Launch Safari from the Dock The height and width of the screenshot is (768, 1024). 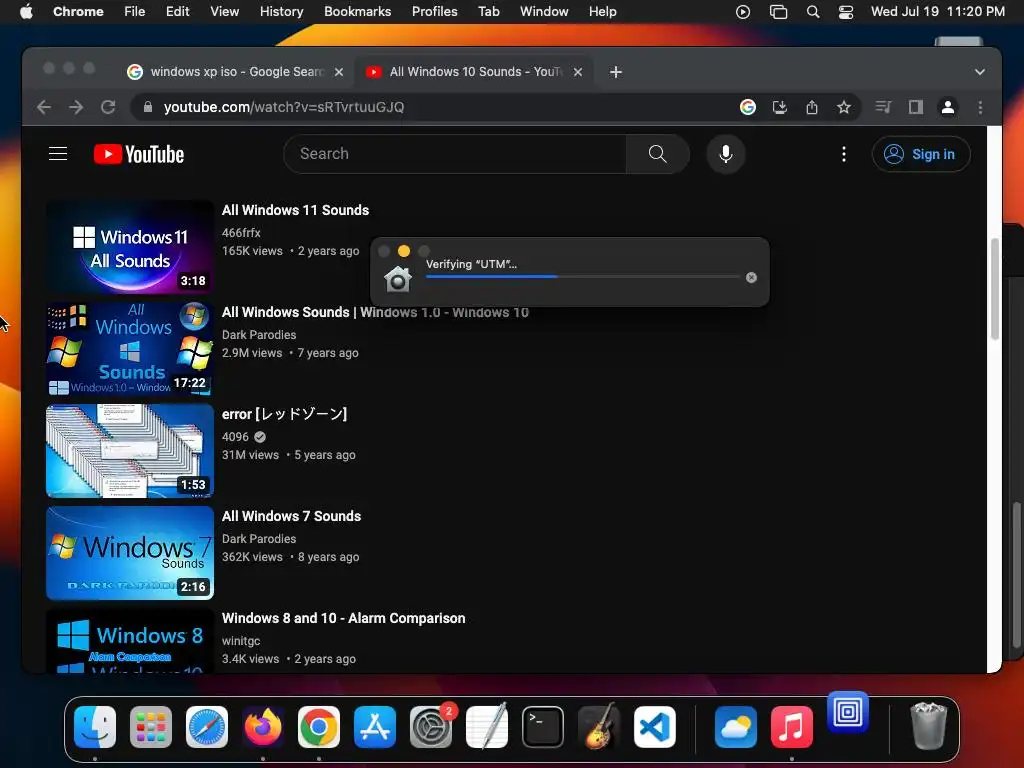point(207,727)
